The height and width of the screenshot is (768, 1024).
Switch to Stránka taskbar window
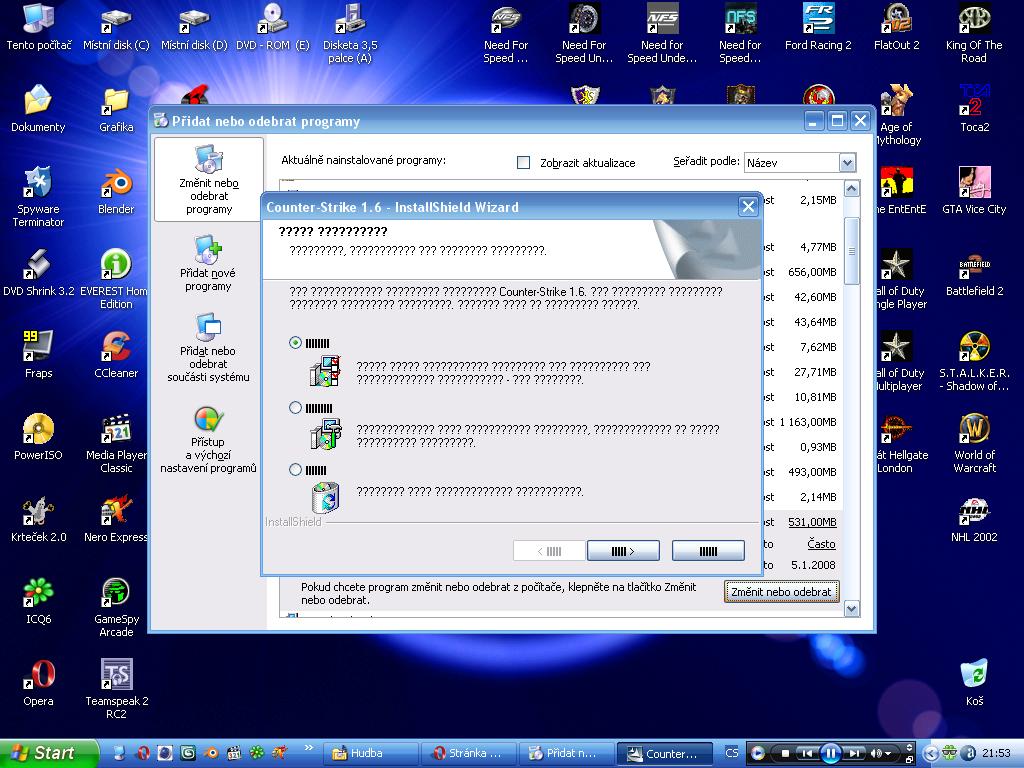point(468,753)
